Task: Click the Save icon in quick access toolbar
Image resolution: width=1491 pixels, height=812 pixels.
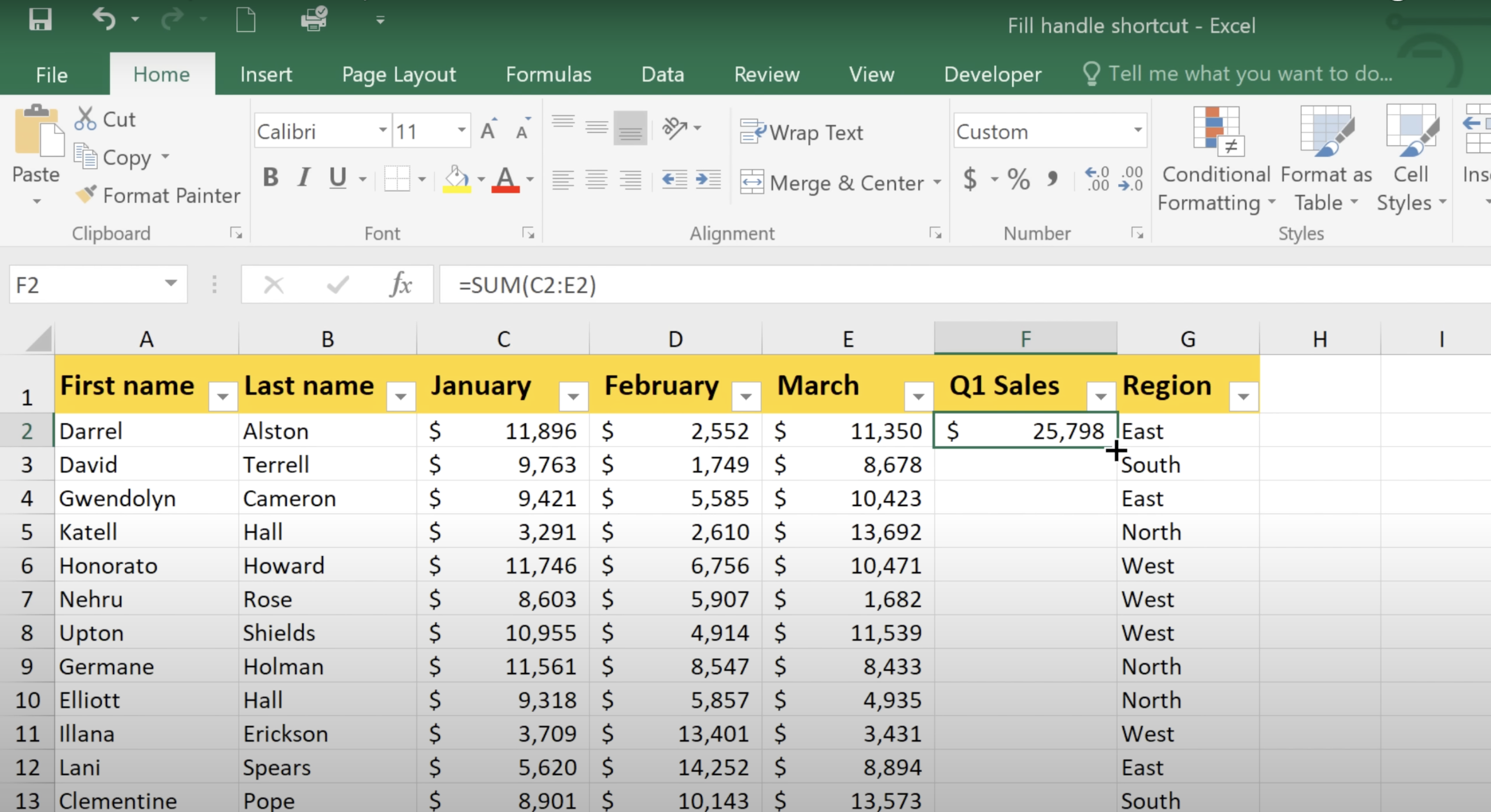Action: (x=40, y=20)
